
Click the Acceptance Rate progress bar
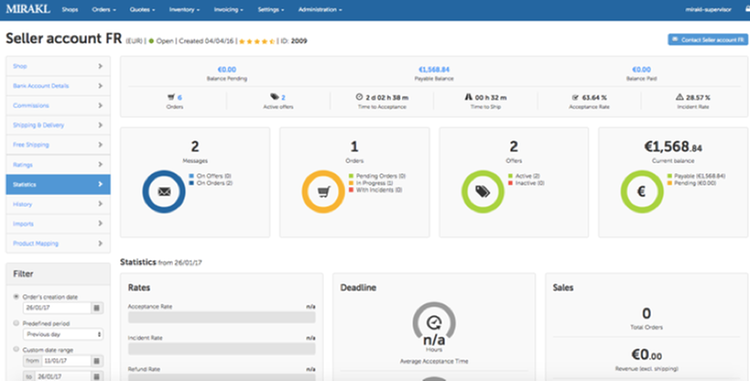point(221,317)
